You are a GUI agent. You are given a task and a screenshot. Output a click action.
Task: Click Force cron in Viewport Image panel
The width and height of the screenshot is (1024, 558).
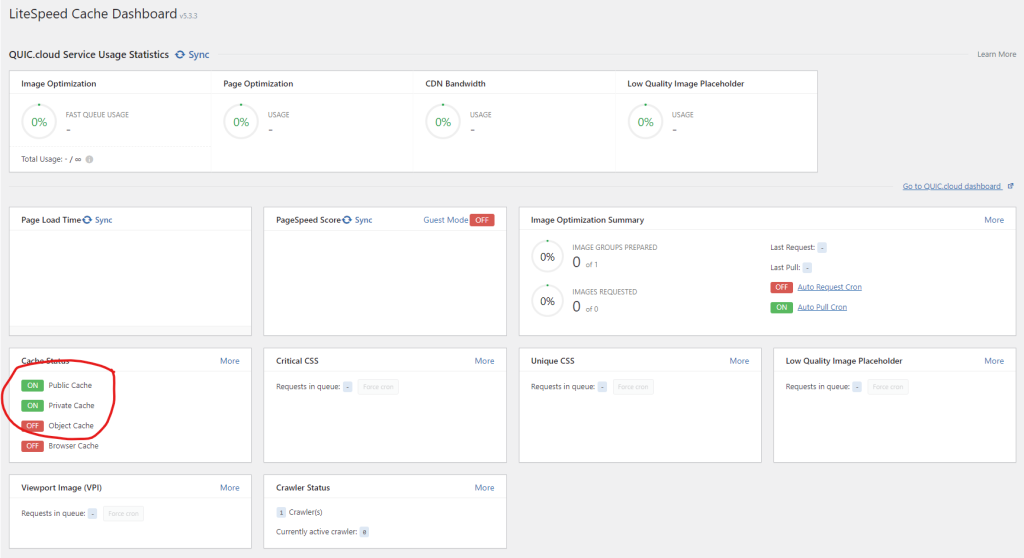(x=123, y=514)
